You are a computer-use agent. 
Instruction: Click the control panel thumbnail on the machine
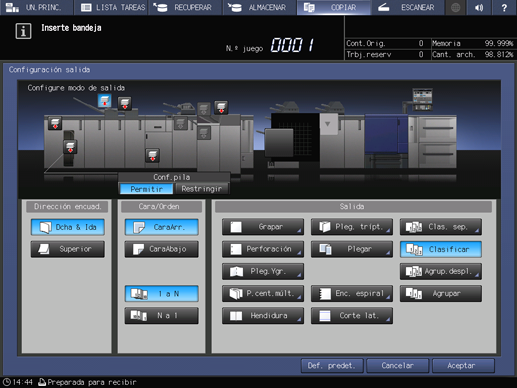point(422,99)
